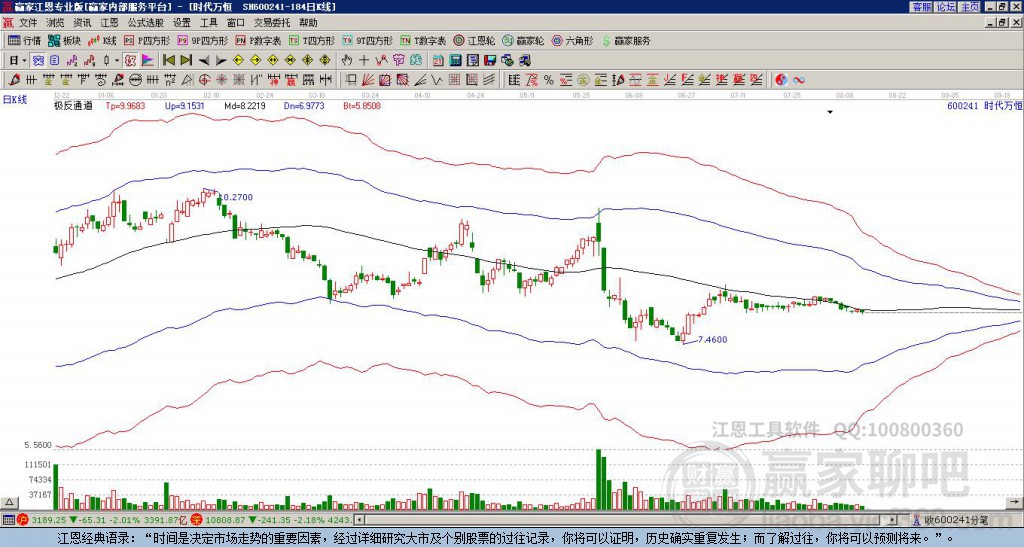Select the red target circle tool

click(x=204, y=80)
